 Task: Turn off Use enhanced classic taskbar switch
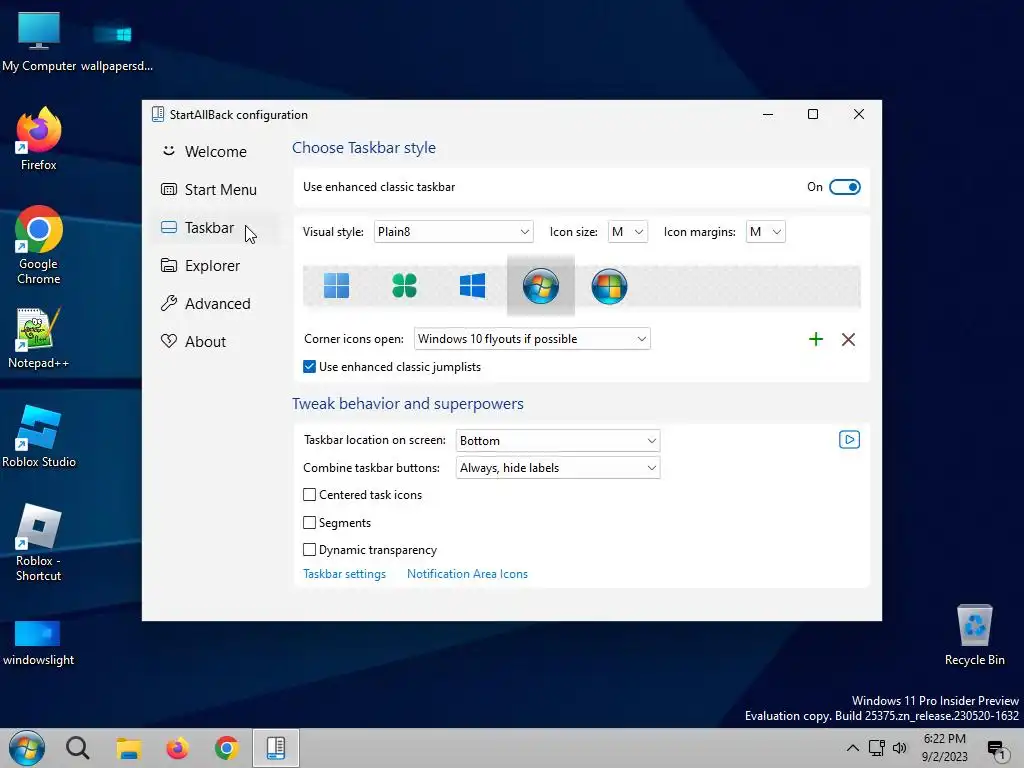click(x=844, y=187)
